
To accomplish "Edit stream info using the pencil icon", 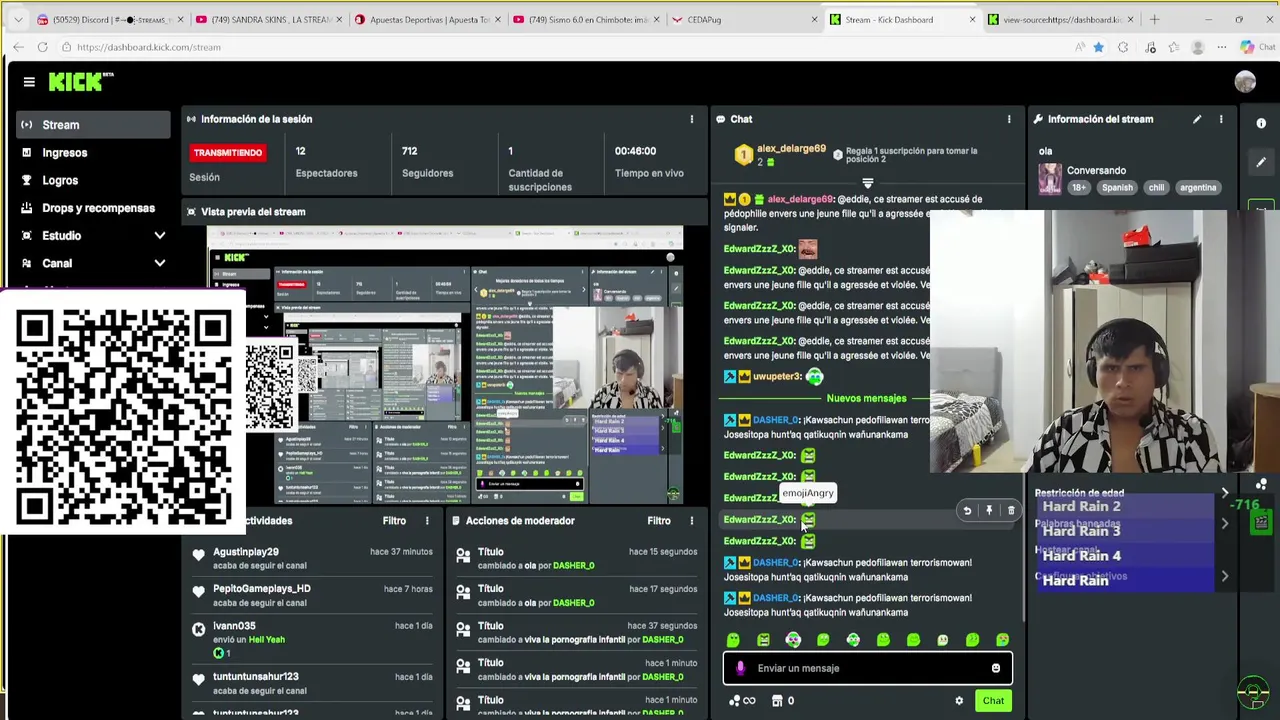I will pos(1197,119).
